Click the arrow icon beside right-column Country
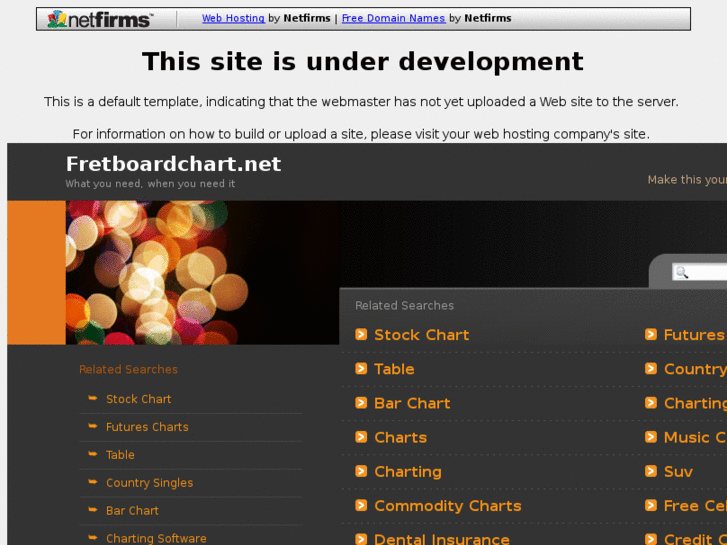Screen dimensions: 727x545 point(651,369)
